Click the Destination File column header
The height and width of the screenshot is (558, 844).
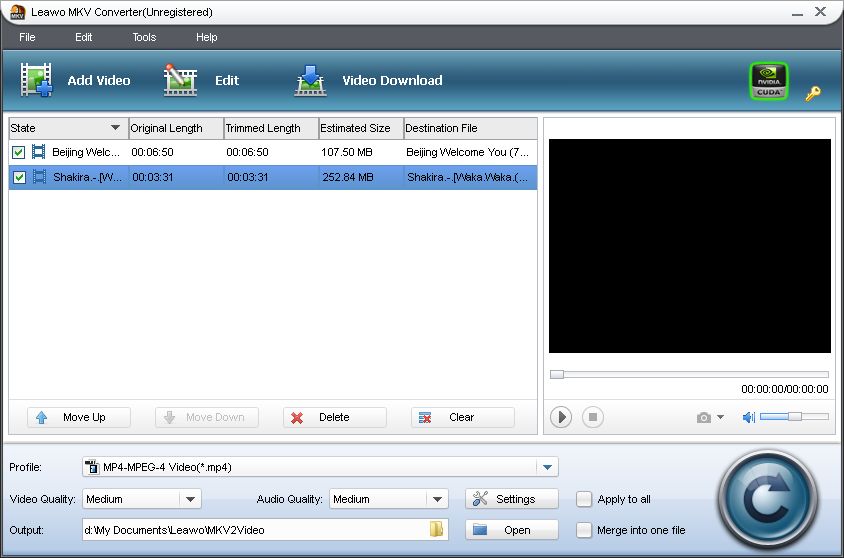pos(470,128)
